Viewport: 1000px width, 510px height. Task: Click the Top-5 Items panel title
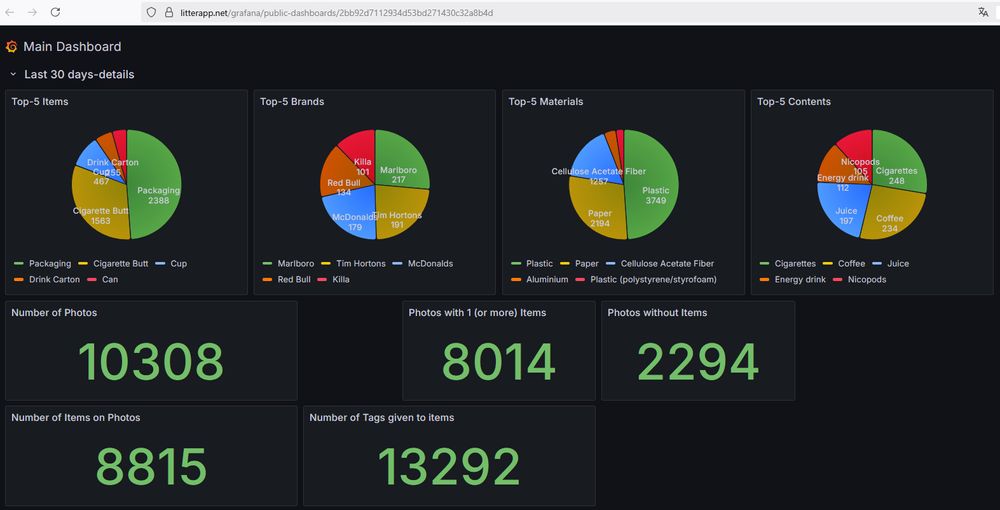pyautogui.click(x=40, y=101)
